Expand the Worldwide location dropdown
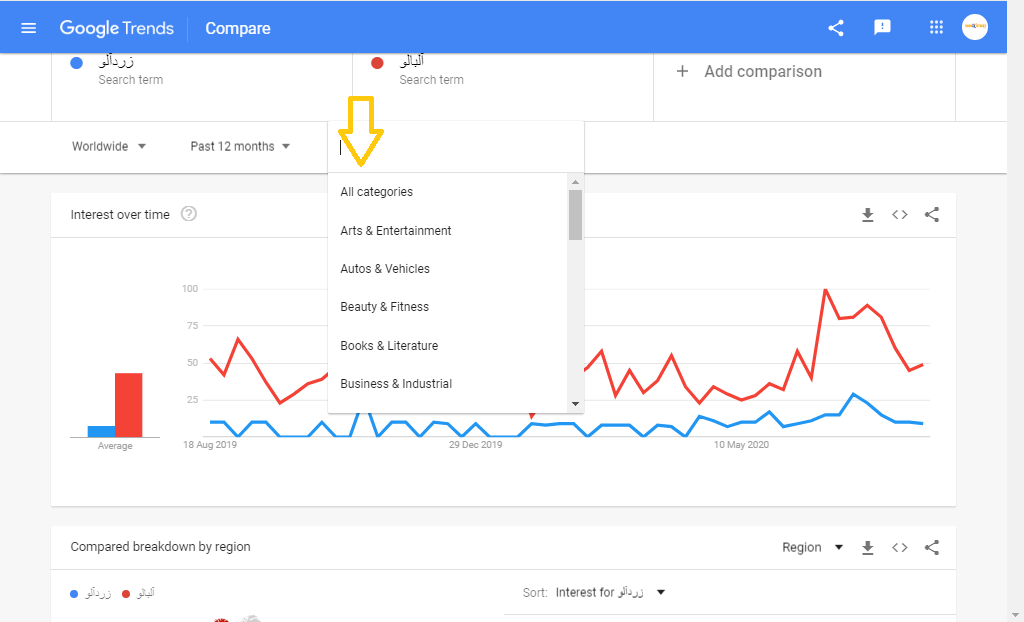Image resolution: width=1024 pixels, height=622 pixels. tap(109, 146)
